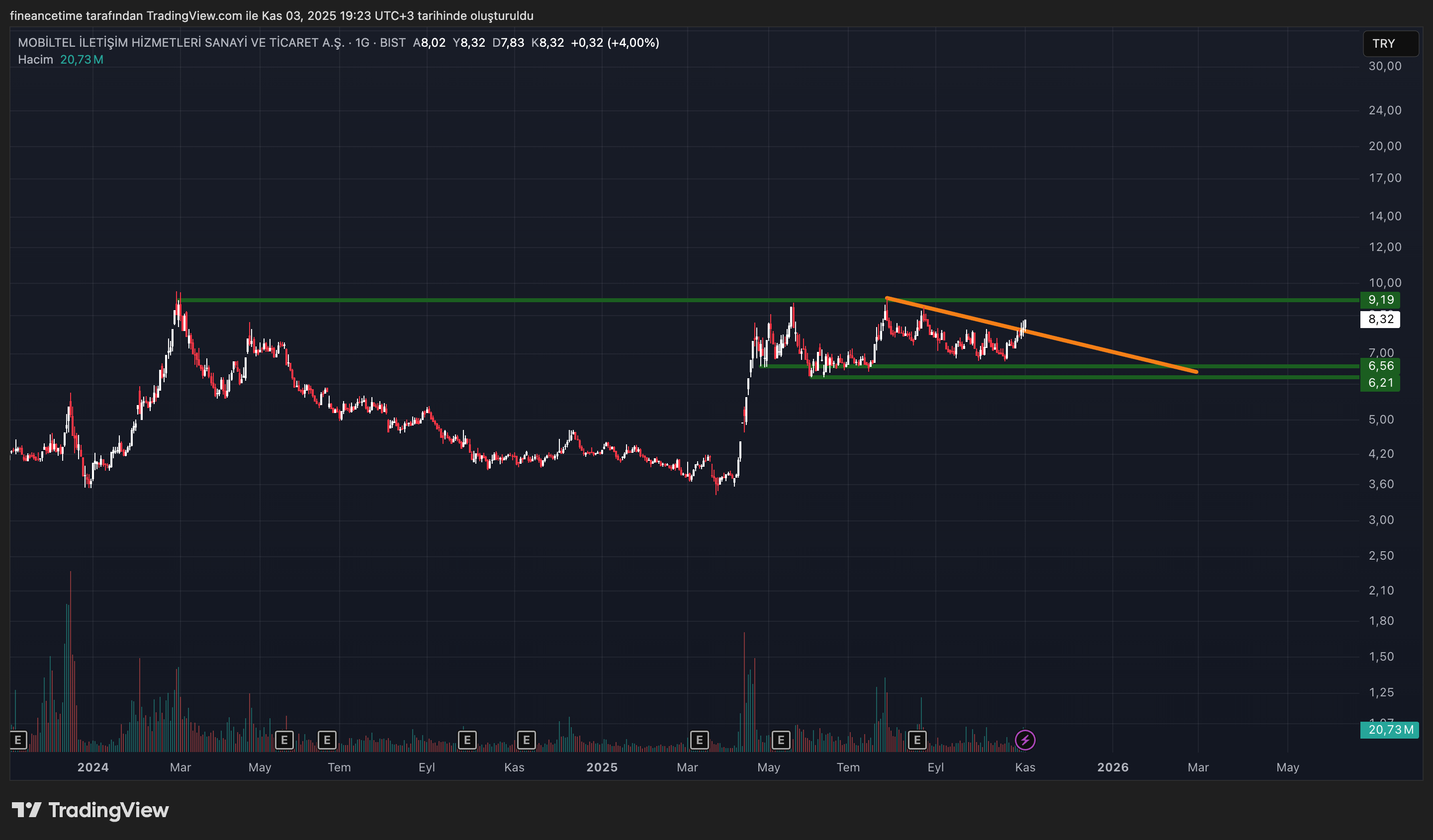This screenshot has height=840, width=1433.
Task: Click the E earnings marker just after May 2024
Action: pyautogui.click(x=284, y=740)
